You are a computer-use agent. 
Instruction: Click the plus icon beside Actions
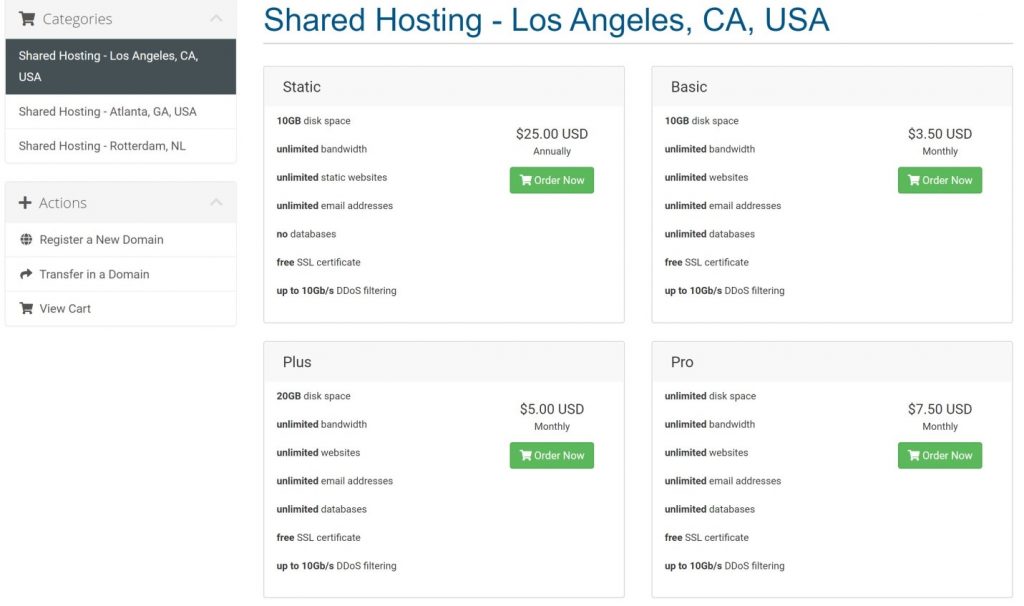[25, 203]
